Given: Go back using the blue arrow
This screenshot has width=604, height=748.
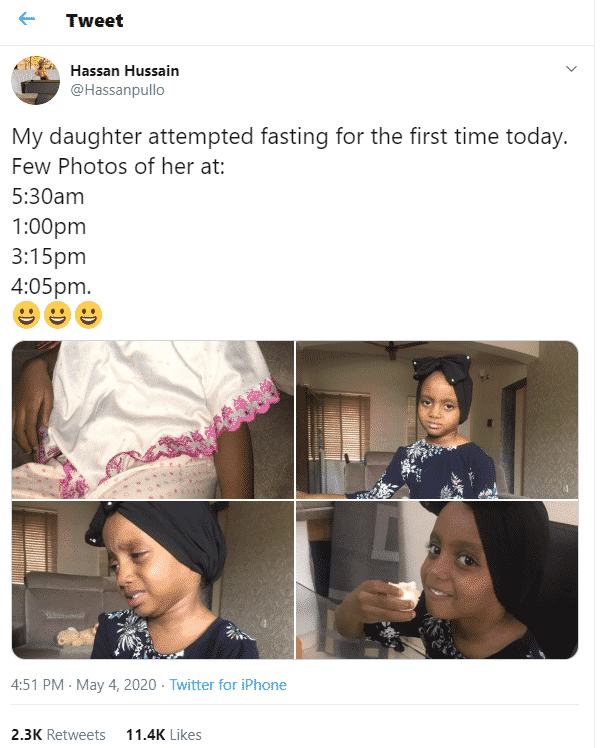Looking at the screenshot, I should coord(27,19).
